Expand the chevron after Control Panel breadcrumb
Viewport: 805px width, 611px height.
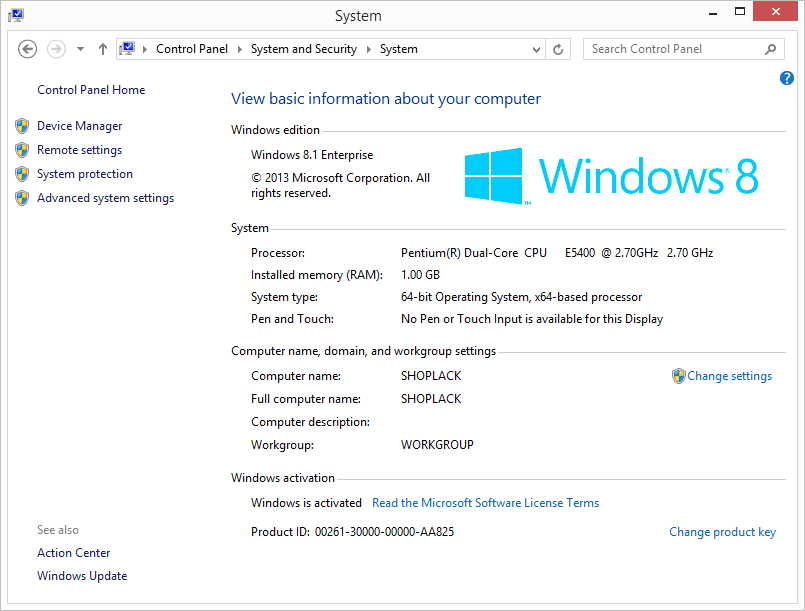pyautogui.click(x=239, y=49)
